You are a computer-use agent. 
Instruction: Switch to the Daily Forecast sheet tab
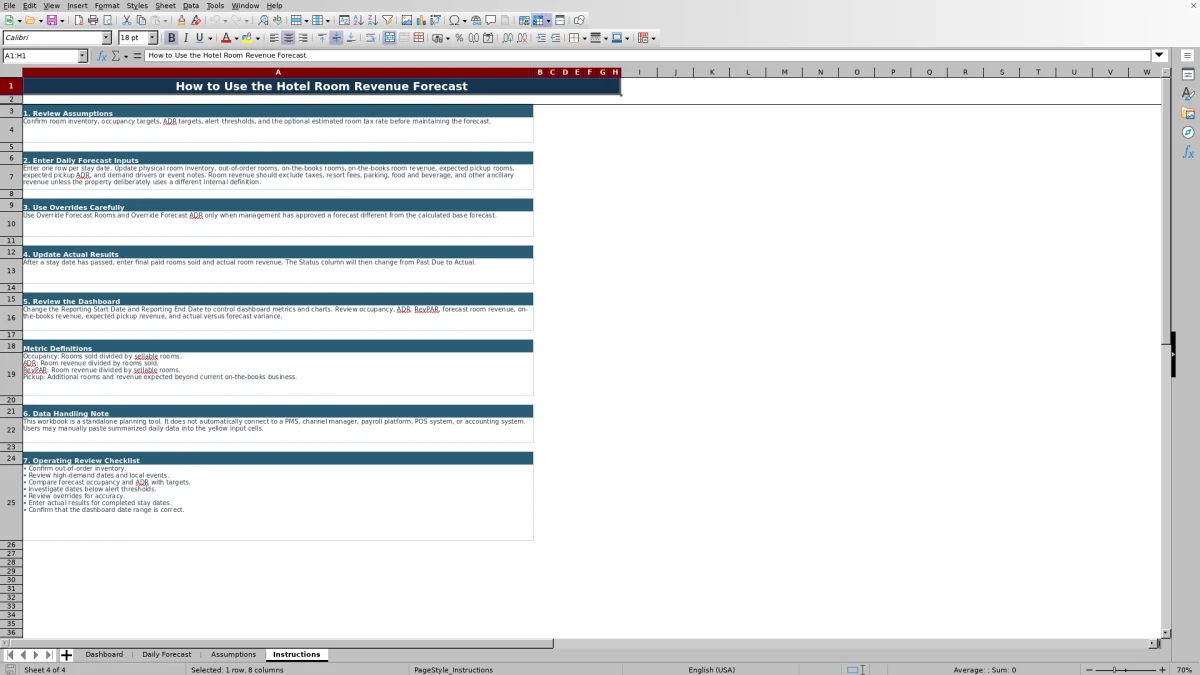coord(166,655)
